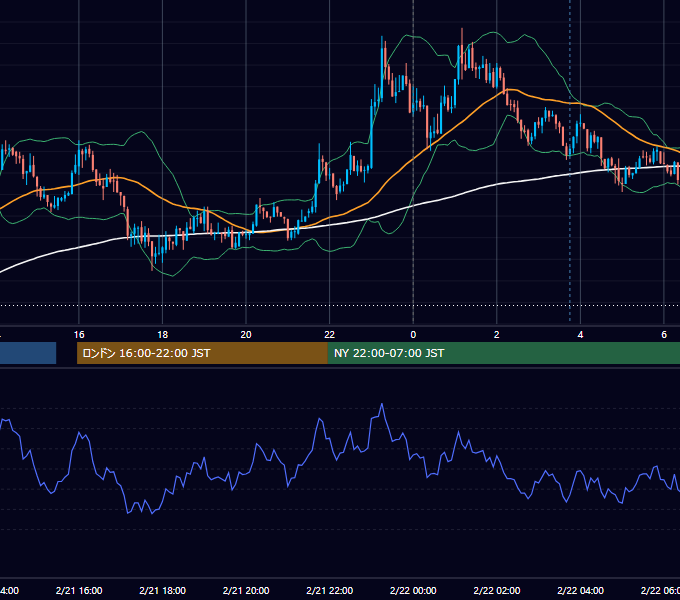Click the 2/22 04:00 date label

[x=580, y=590]
